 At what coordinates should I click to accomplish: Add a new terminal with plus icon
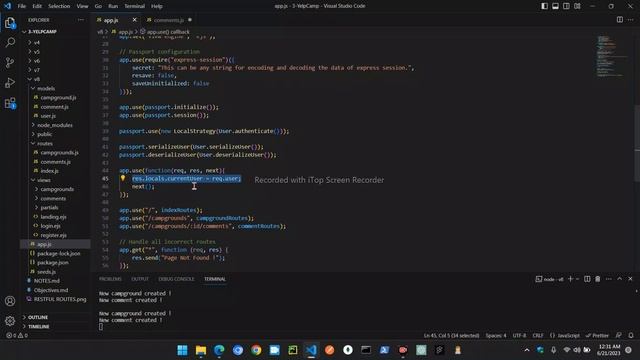(x=571, y=279)
